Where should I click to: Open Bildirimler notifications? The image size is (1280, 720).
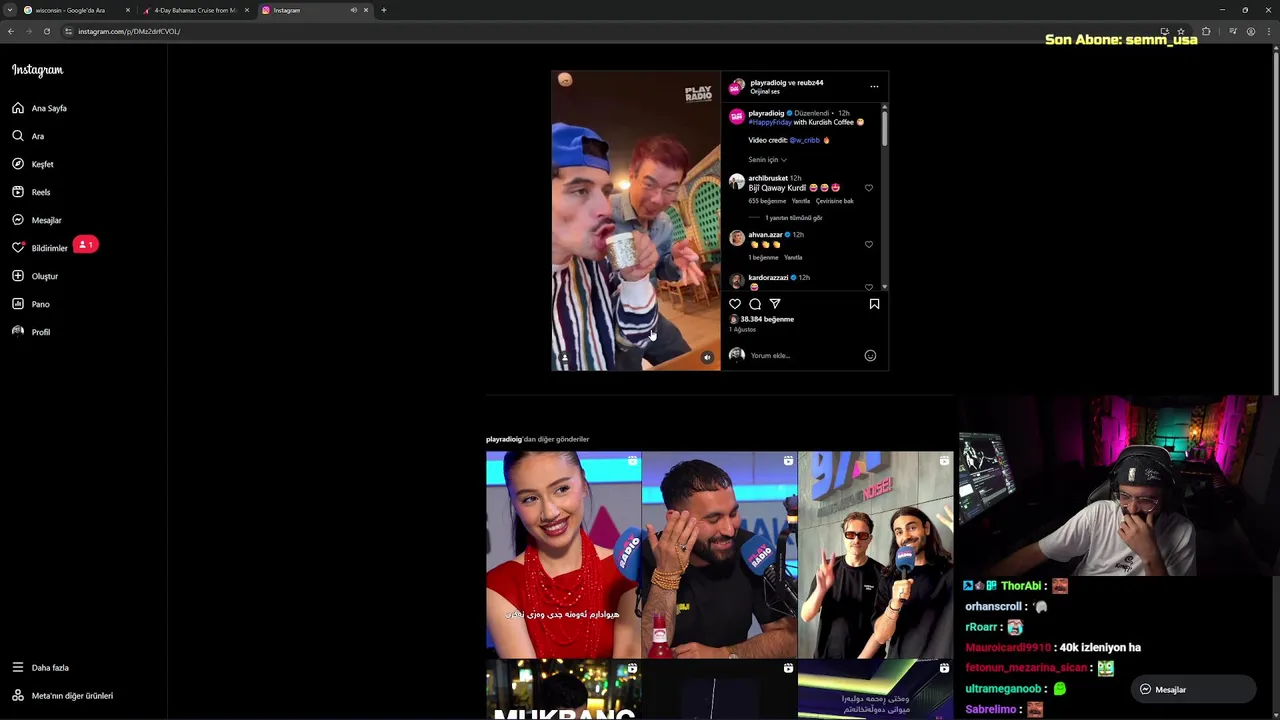click(40, 248)
